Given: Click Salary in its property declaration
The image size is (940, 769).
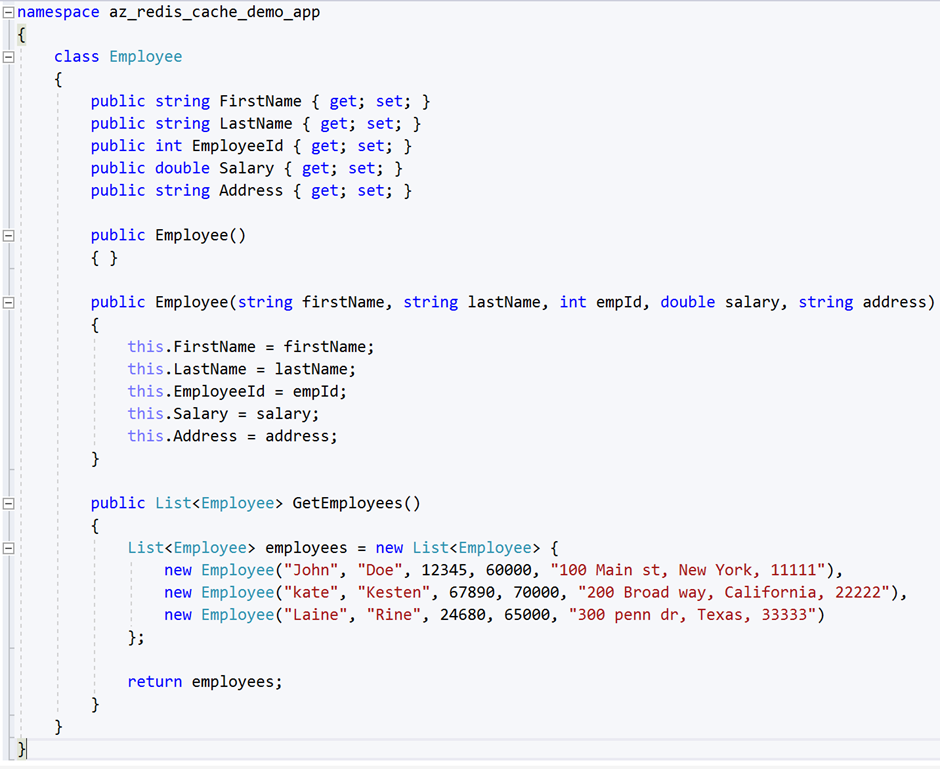Looking at the screenshot, I should pos(246,169).
